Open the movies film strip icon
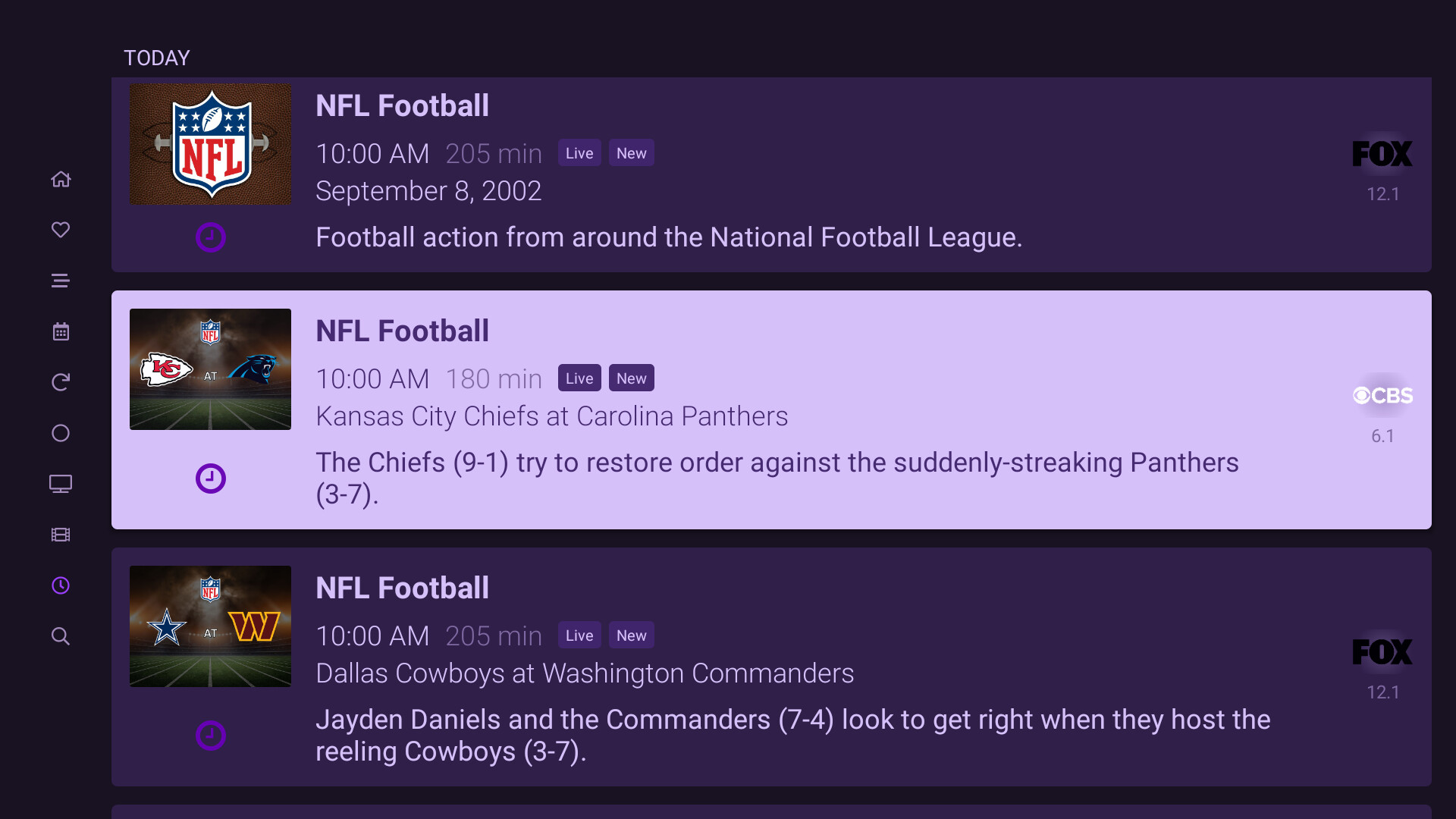The height and width of the screenshot is (819, 1456). point(61,535)
